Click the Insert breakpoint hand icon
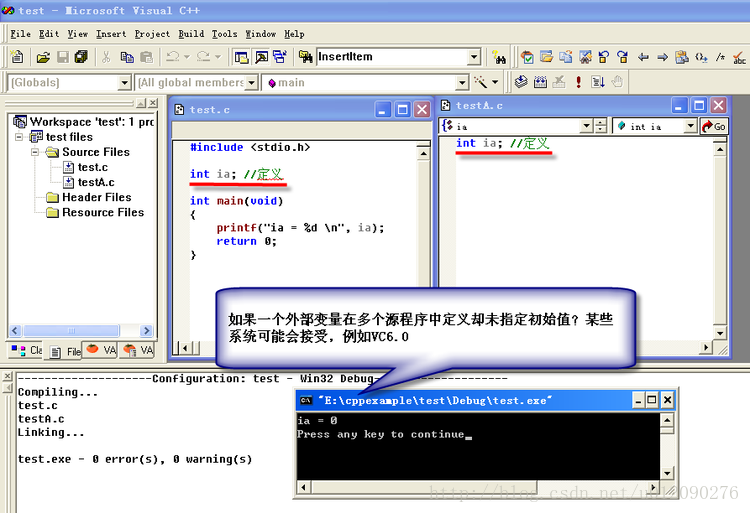Viewport: 750px width, 513px height. point(618,82)
